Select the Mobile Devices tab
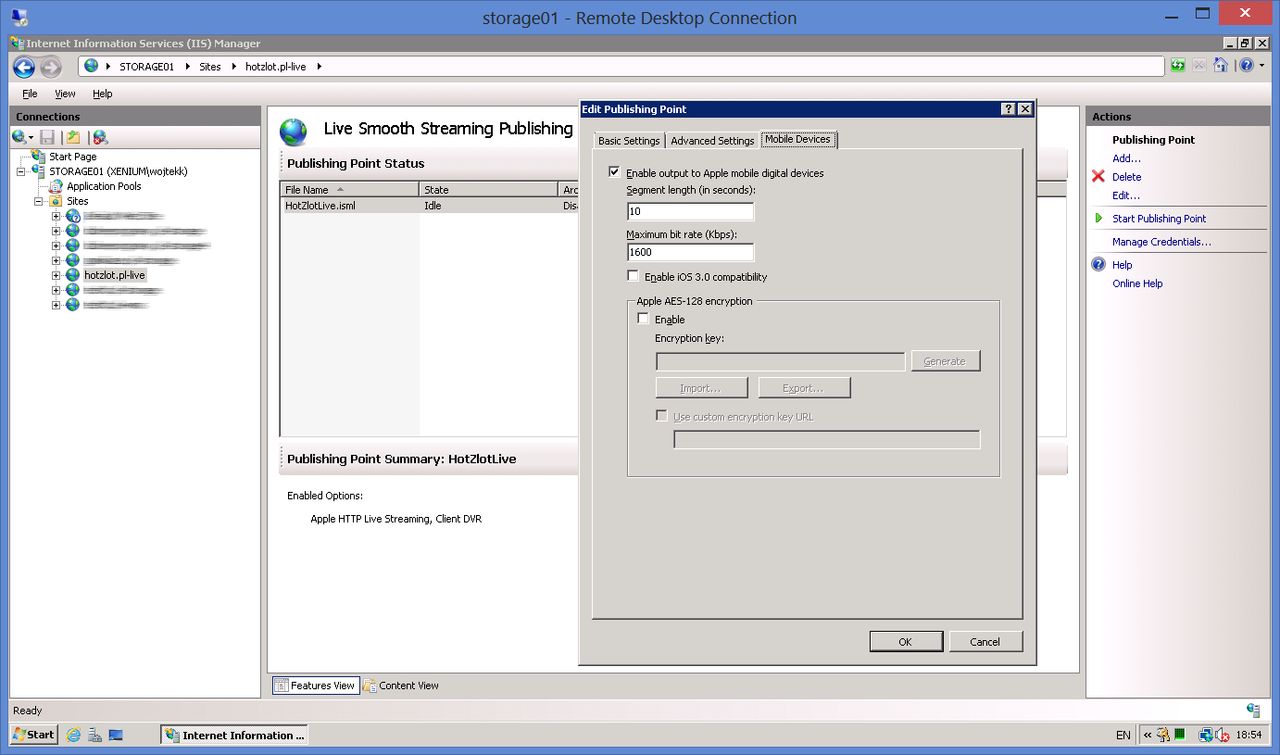 pyautogui.click(x=798, y=139)
